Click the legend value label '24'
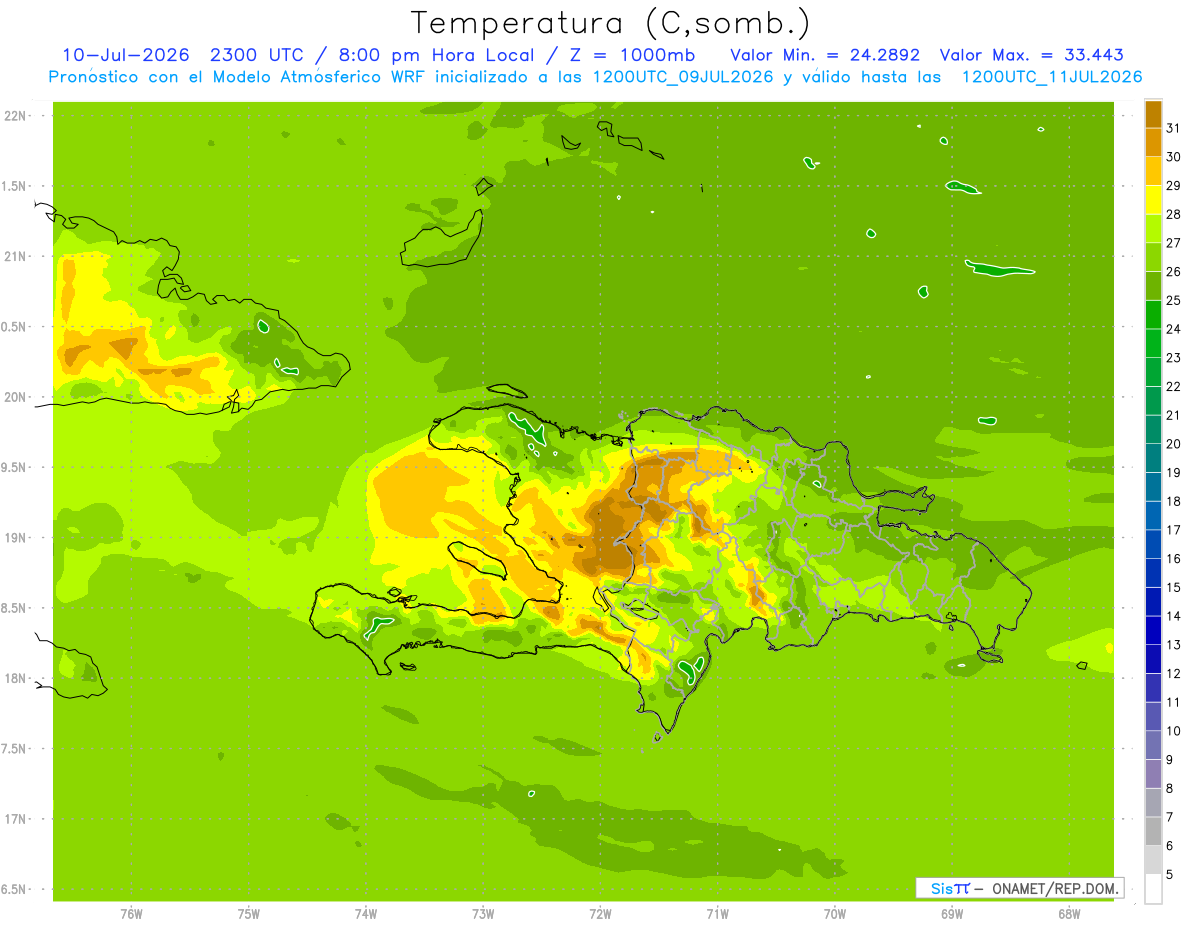 point(1173,329)
